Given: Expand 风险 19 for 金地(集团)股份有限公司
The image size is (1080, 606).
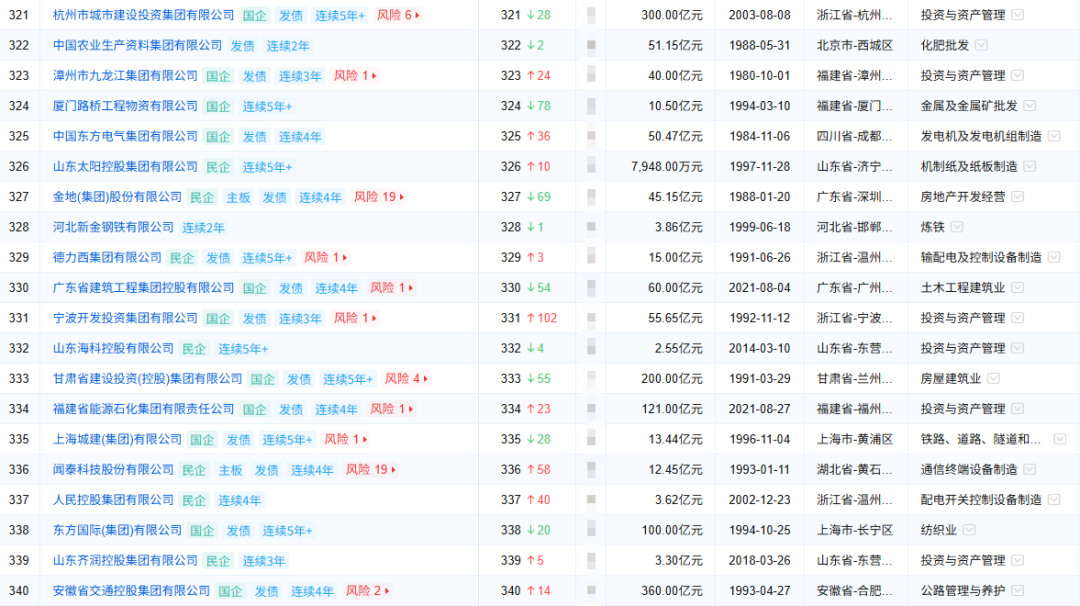Looking at the screenshot, I should coord(379,197).
